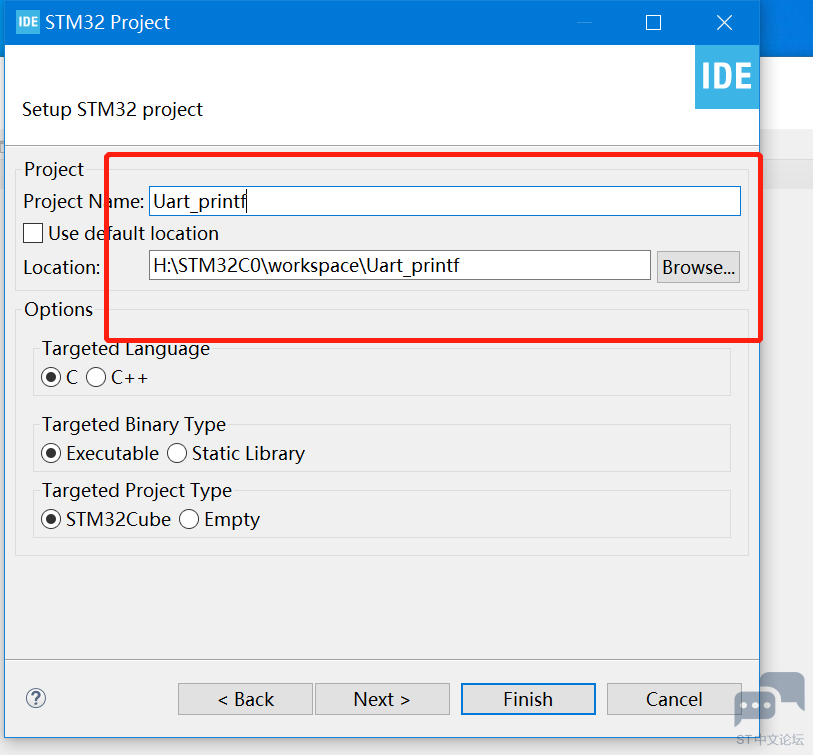Proceed with the Next > button
813x755 pixels.
click(382, 699)
